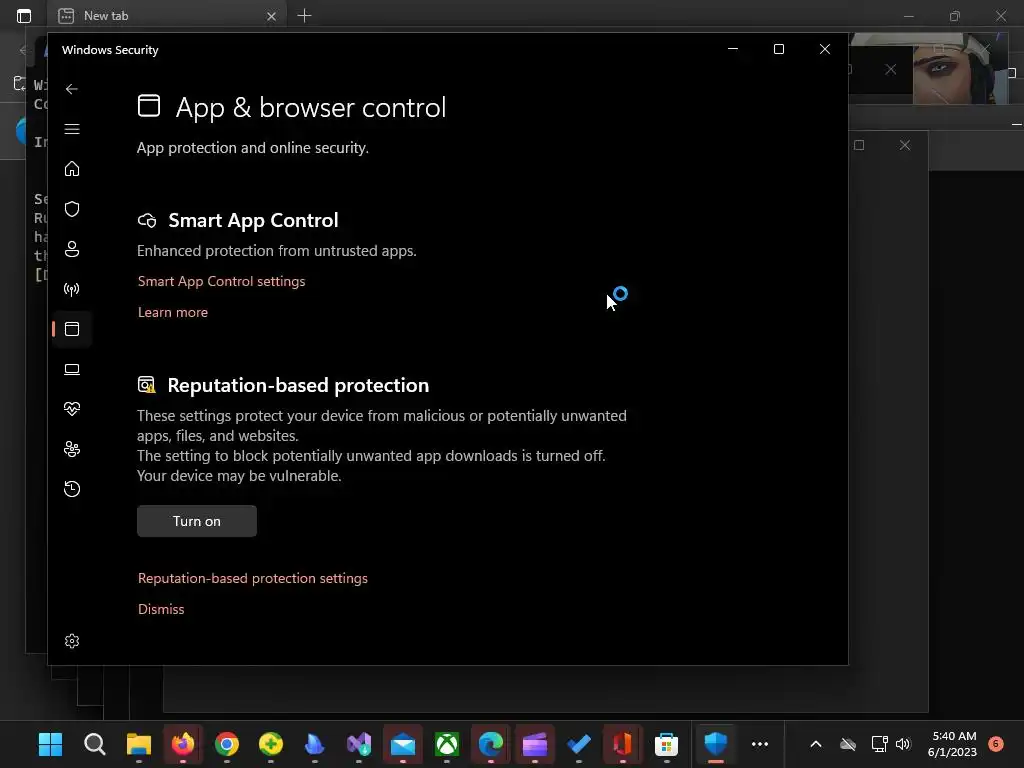Open Home in Windows Security sidebar
The width and height of the screenshot is (1024, 768).
[x=72, y=169]
